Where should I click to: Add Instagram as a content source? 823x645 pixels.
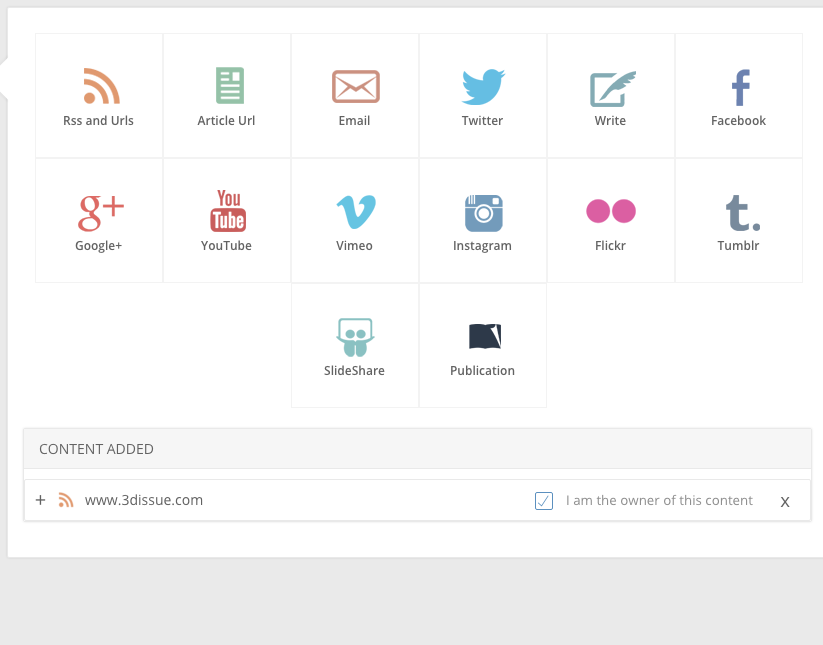[483, 220]
